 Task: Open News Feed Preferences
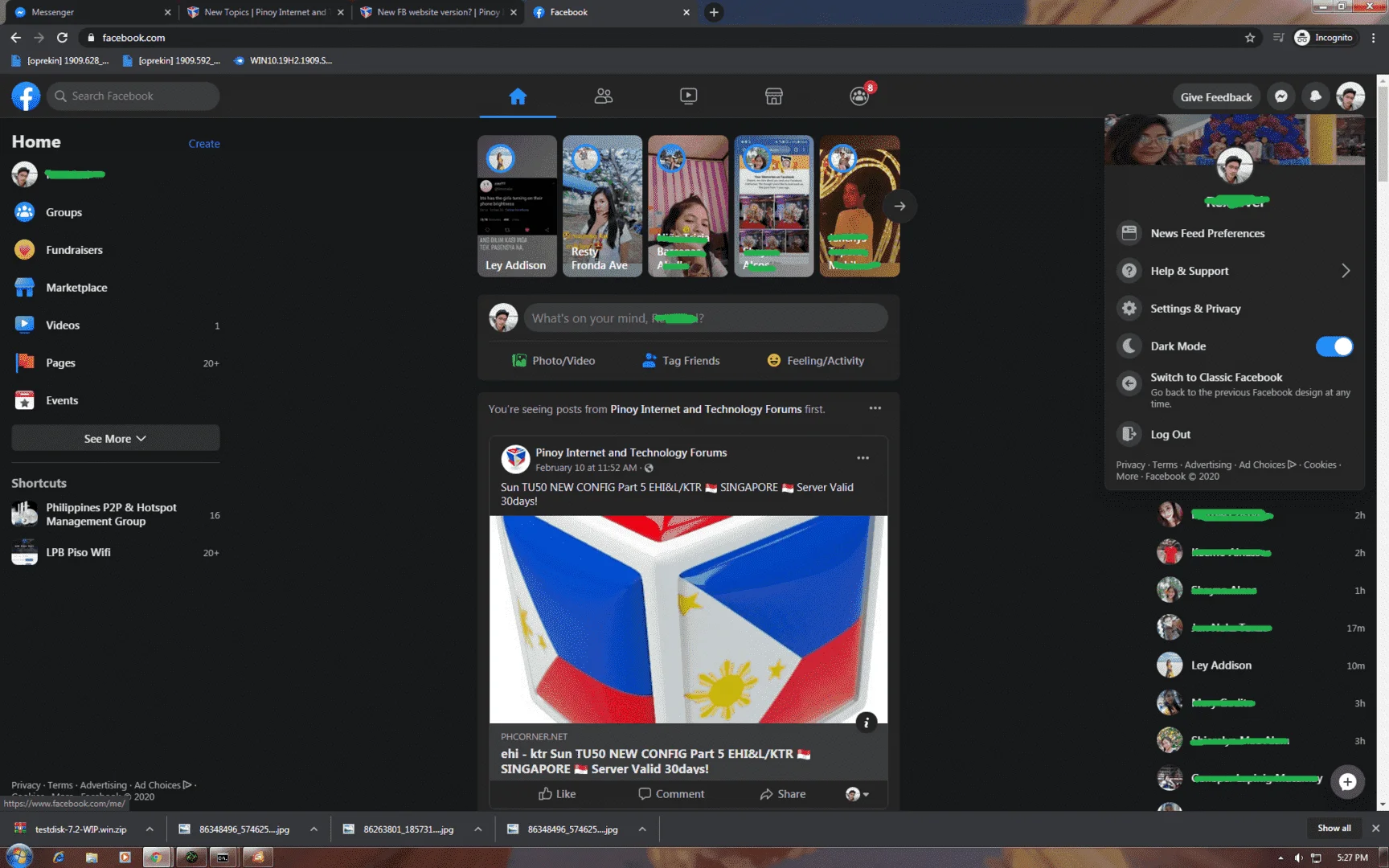(x=1235, y=233)
